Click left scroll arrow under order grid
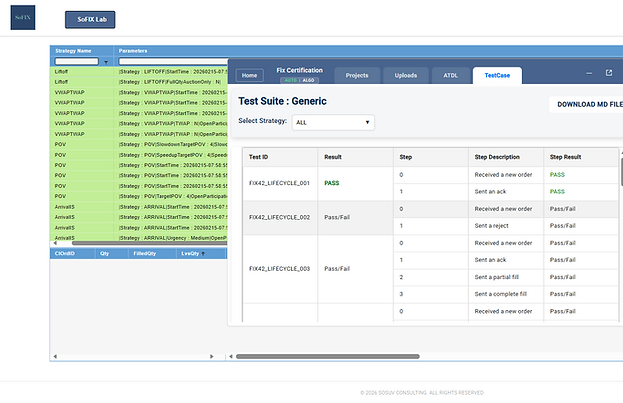623x403 pixels. (x=55, y=356)
